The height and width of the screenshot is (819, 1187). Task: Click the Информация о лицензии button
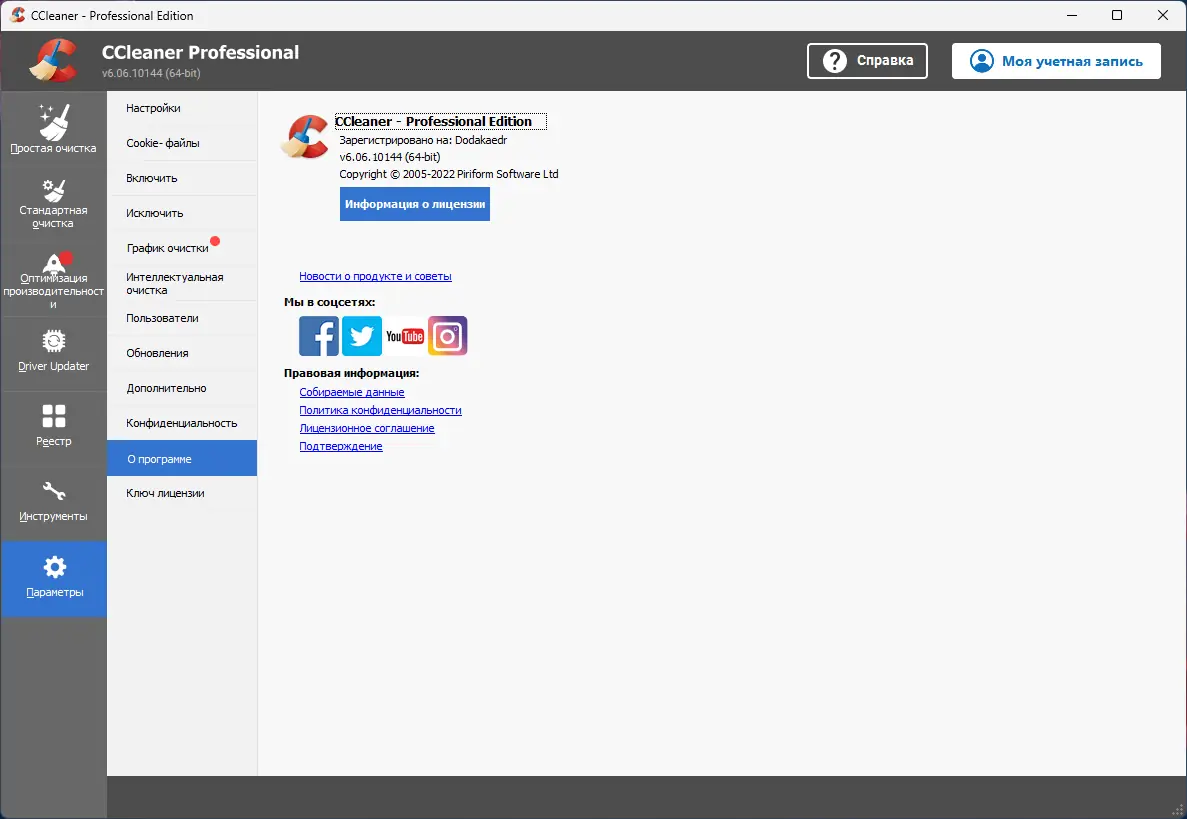[x=415, y=204]
